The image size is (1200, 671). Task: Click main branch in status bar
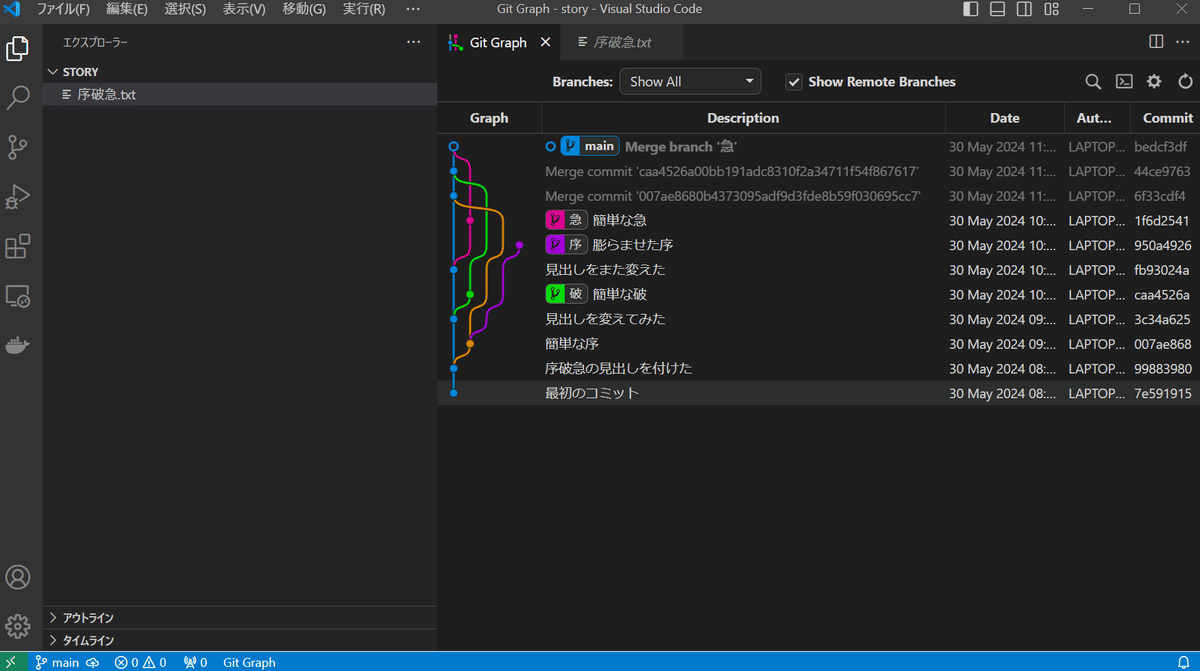click(x=57, y=662)
